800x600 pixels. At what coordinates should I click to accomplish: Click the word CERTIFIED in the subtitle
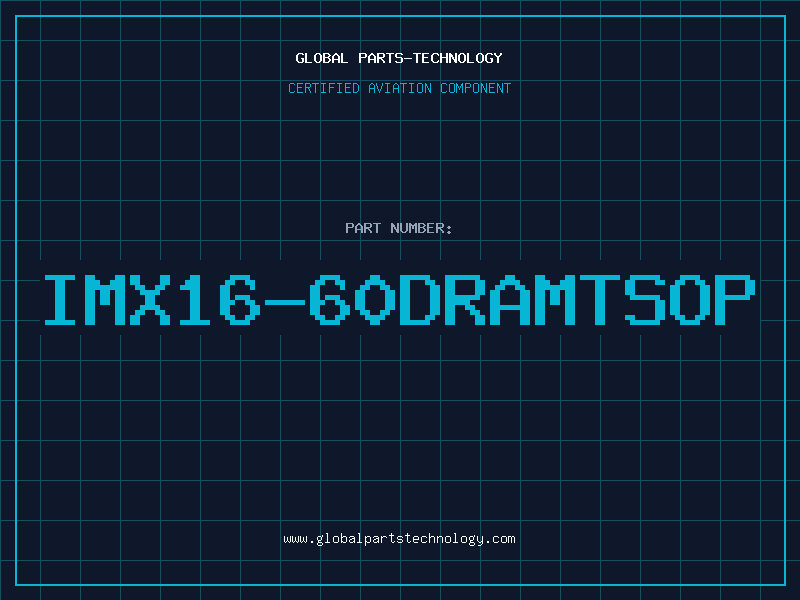[324, 88]
